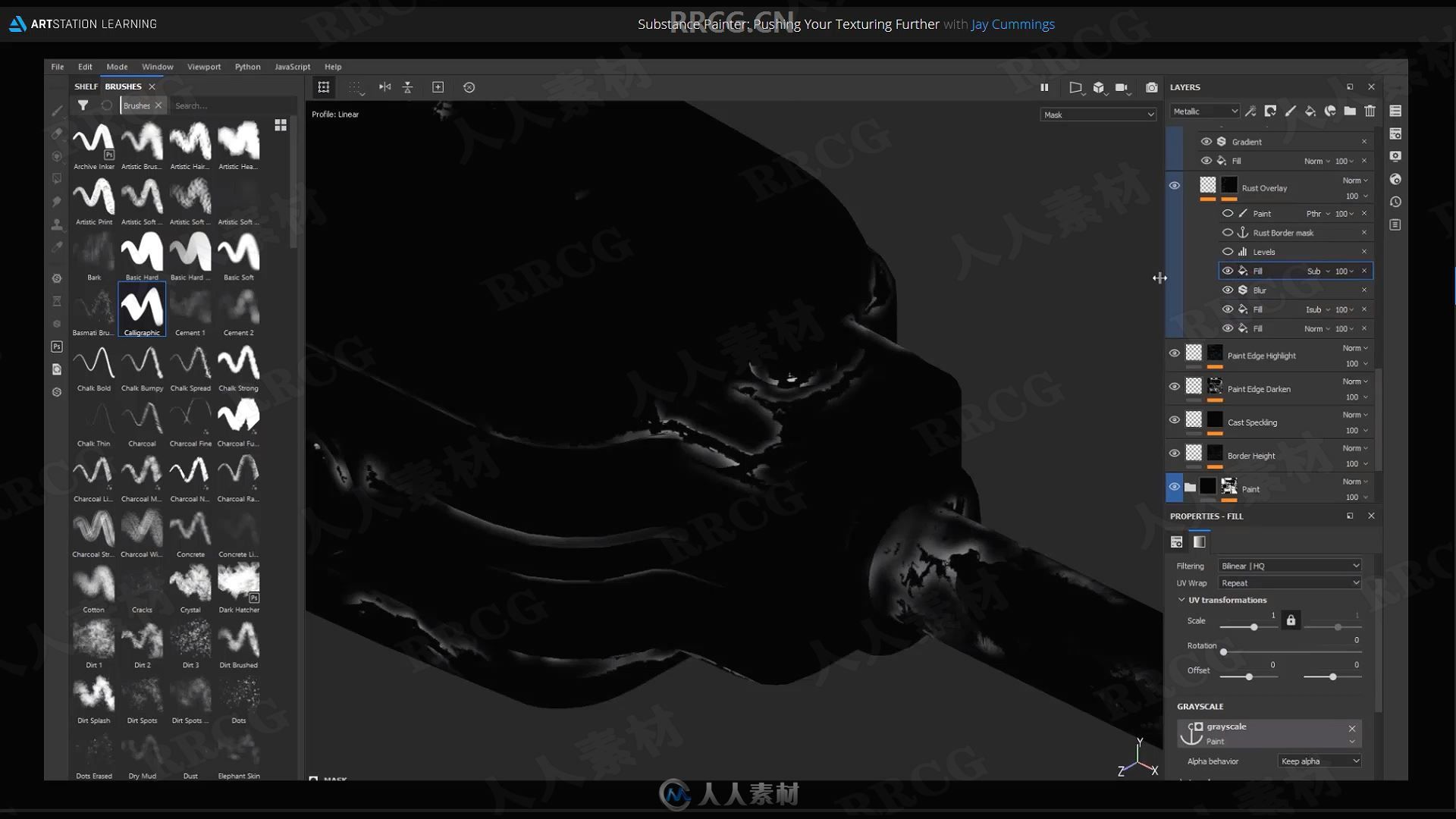Open the Pthr blend mode dropdown on Paint
The width and height of the screenshot is (1456, 819).
coord(1318,213)
